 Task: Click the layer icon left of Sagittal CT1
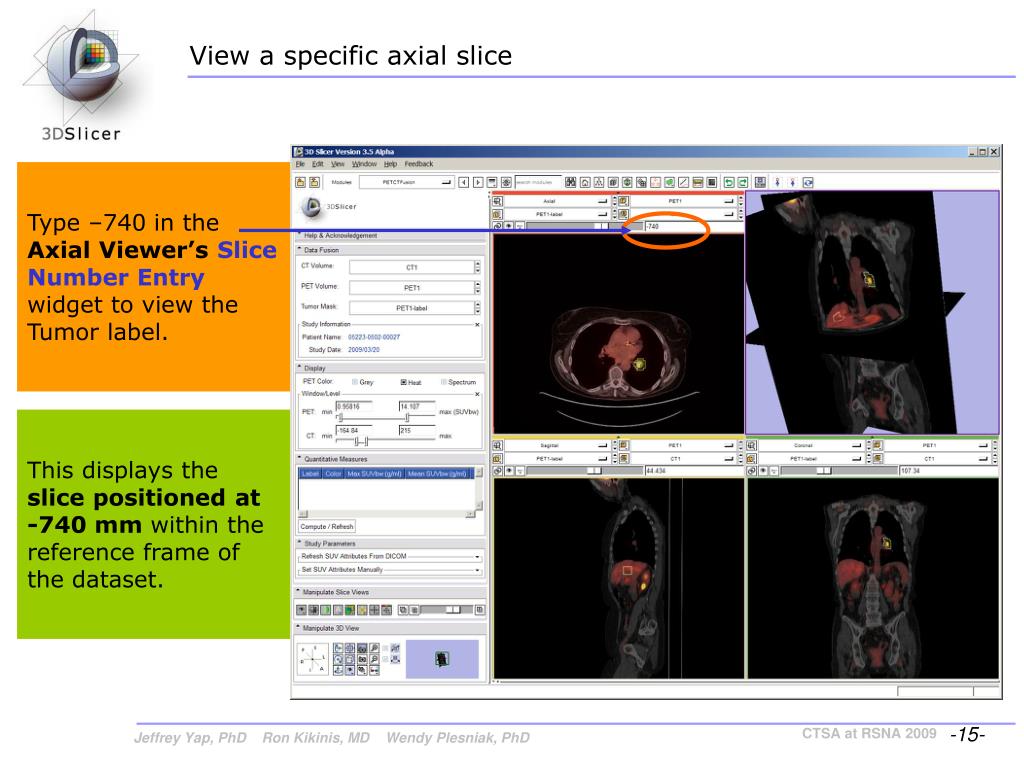coord(624,458)
